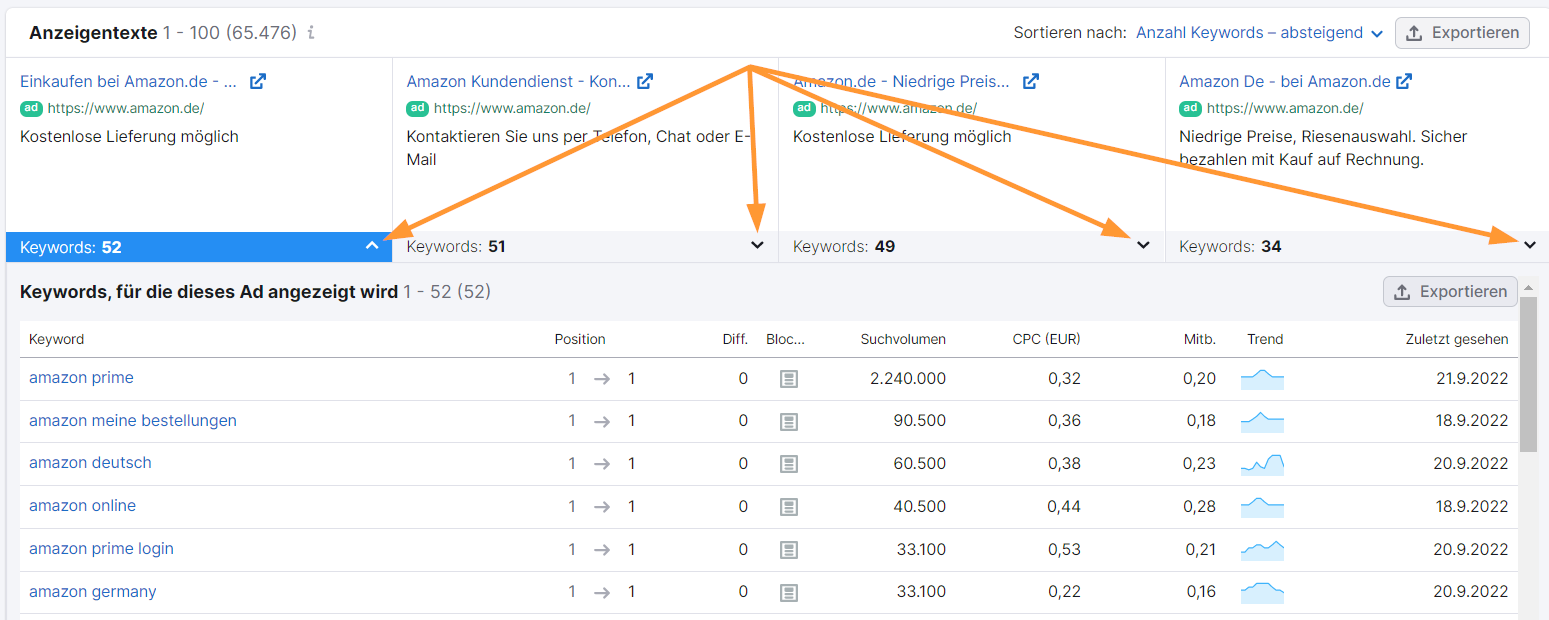Sort table by Position column header

[x=580, y=339]
